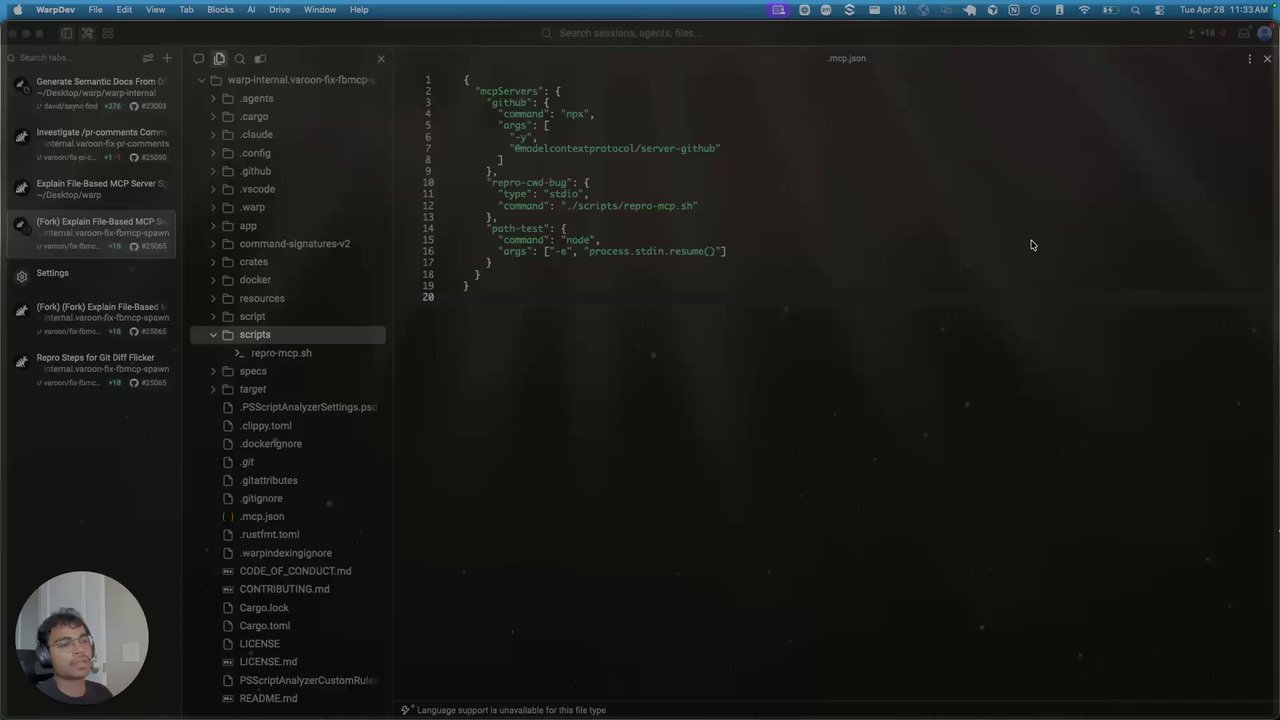Open the AI menu in the menu bar
Image resolution: width=1280 pixels, height=720 pixels.
pyautogui.click(x=251, y=9)
